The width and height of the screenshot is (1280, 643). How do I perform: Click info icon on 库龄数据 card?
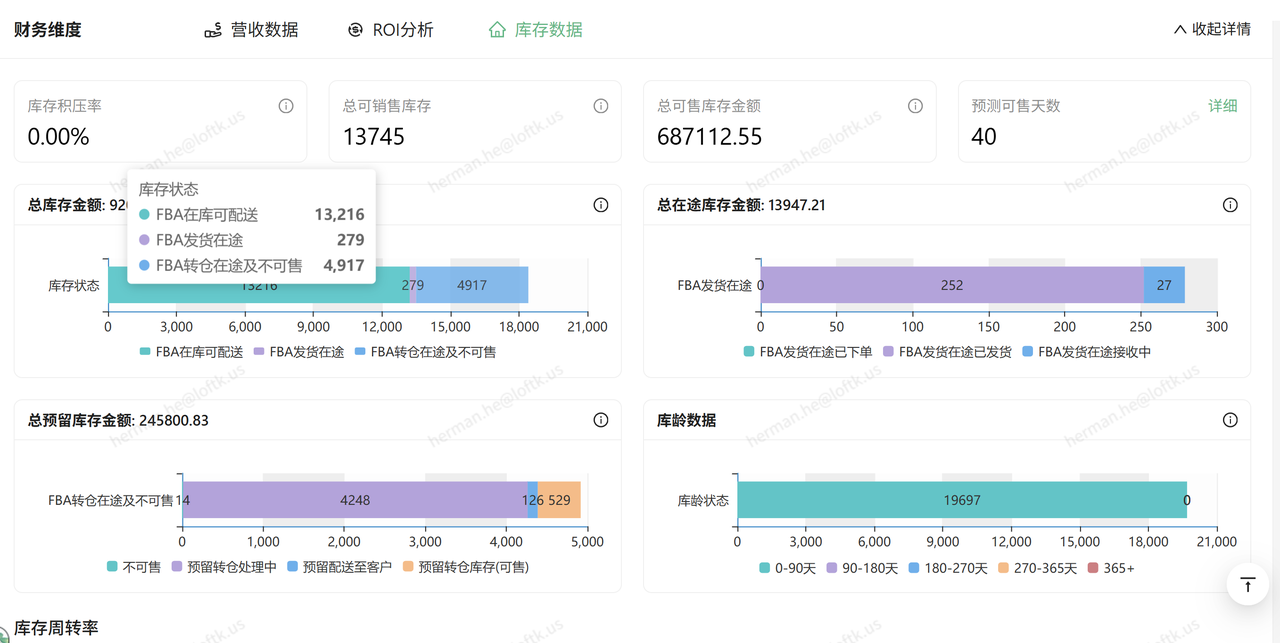click(x=1230, y=420)
